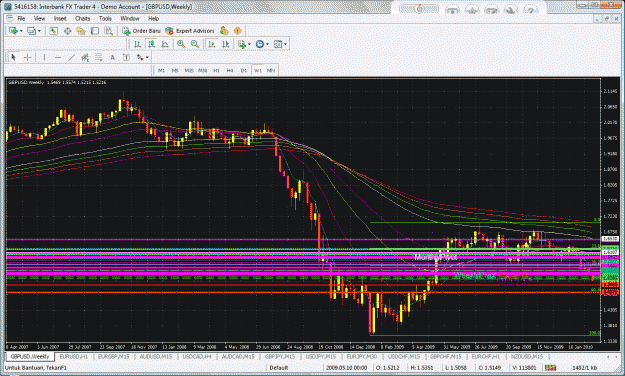Toggle the Terminal panel icon
Screen dimensions: 625x376
[x=94, y=31]
